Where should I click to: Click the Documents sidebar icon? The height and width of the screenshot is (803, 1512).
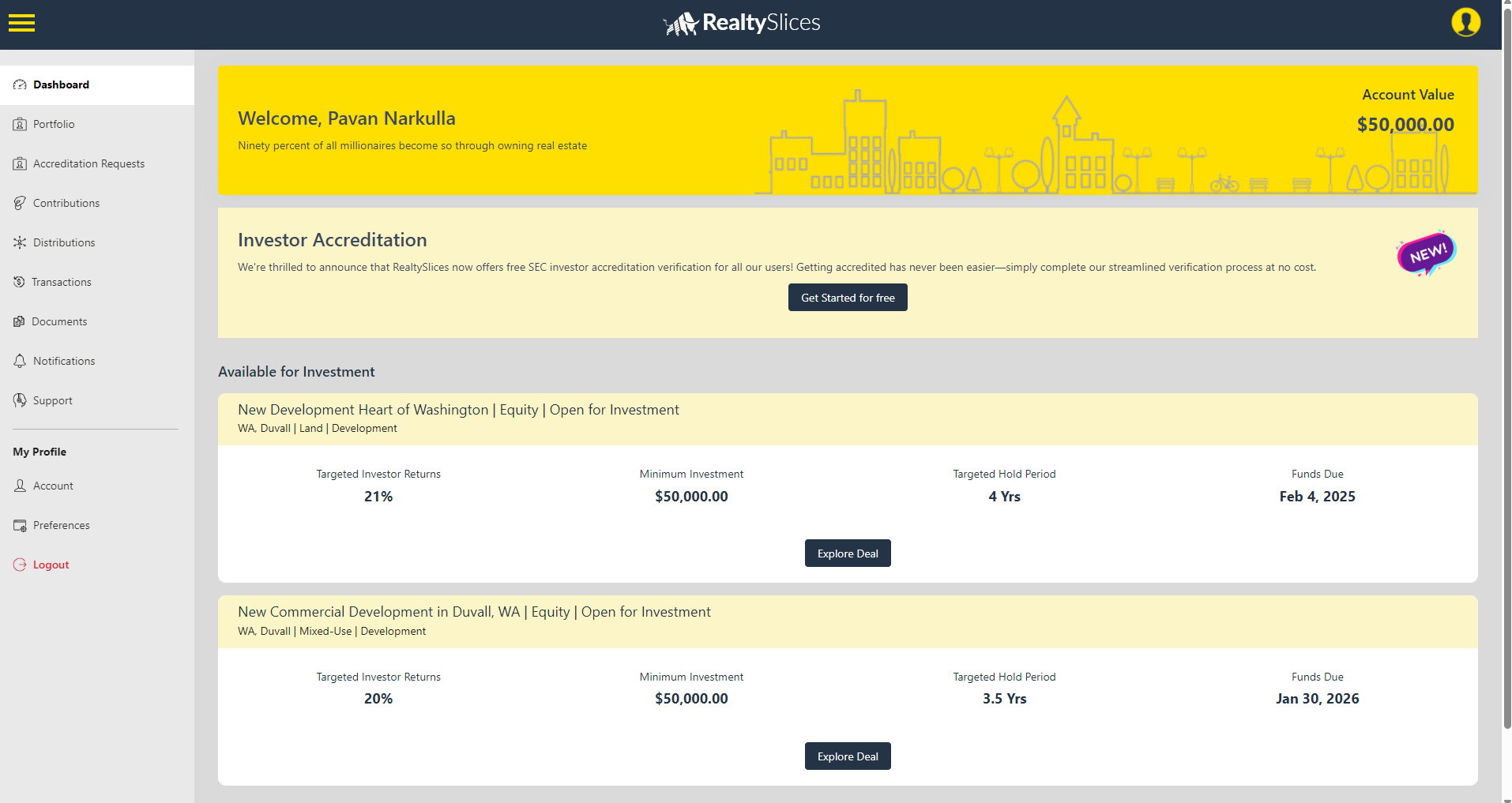(x=20, y=321)
